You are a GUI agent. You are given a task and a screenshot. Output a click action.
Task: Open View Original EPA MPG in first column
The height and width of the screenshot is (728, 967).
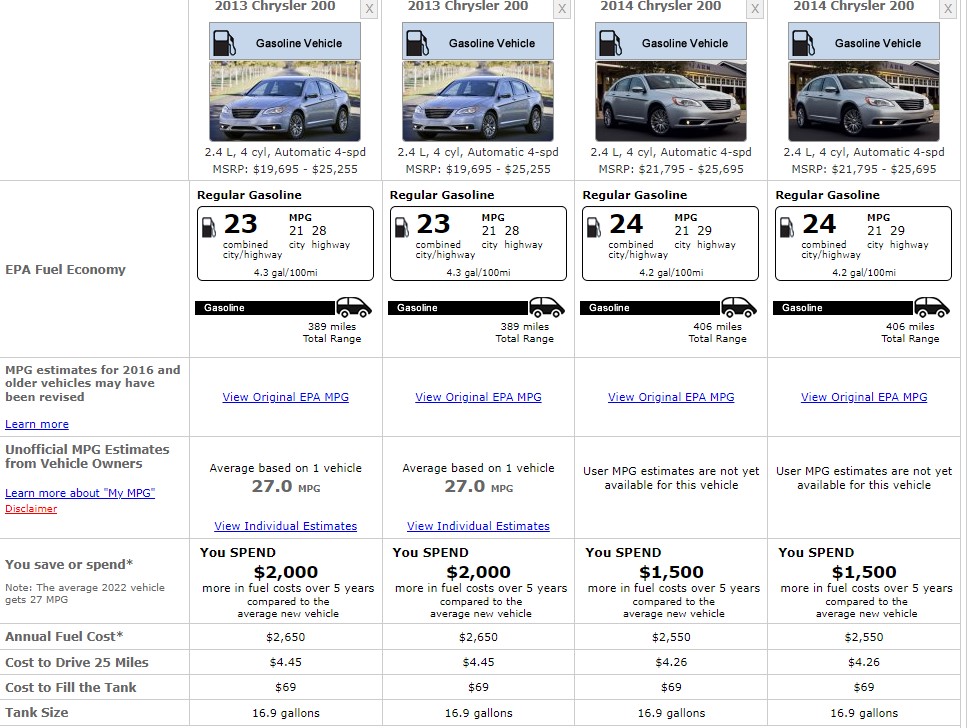coord(286,397)
